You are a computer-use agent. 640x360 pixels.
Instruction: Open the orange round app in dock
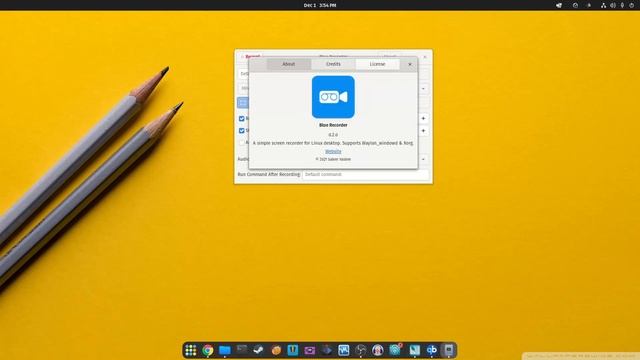pyautogui.click(x=276, y=350)
